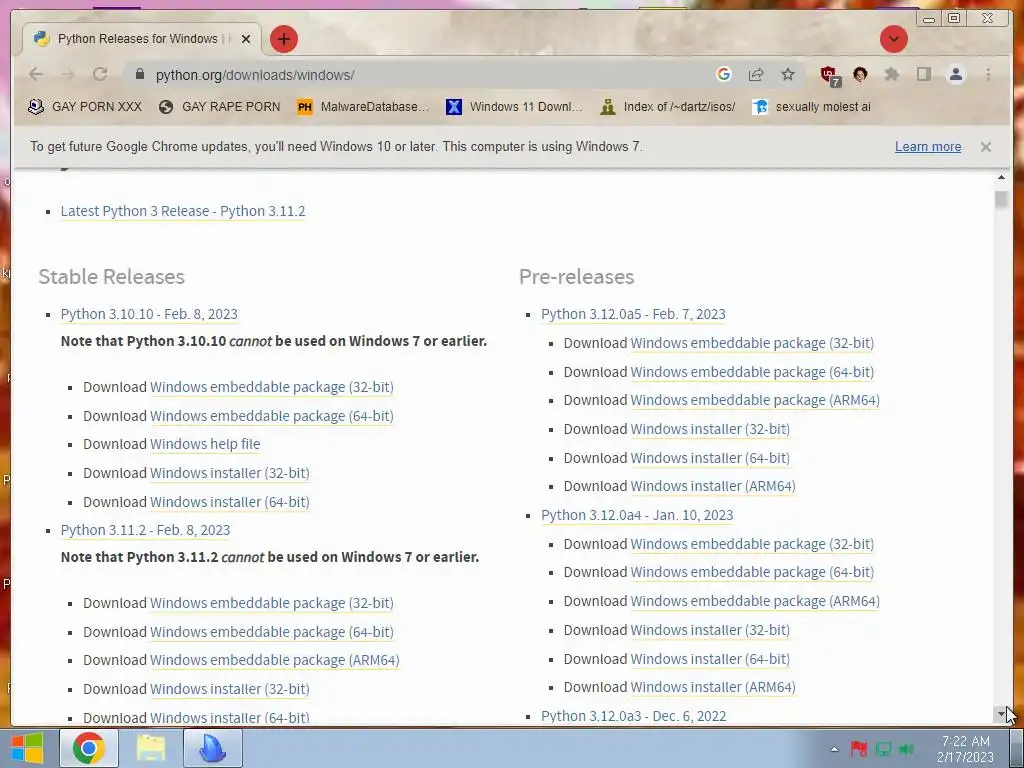Download 3.12.0a5 embeddable package (32-bit)

(752, 343)
